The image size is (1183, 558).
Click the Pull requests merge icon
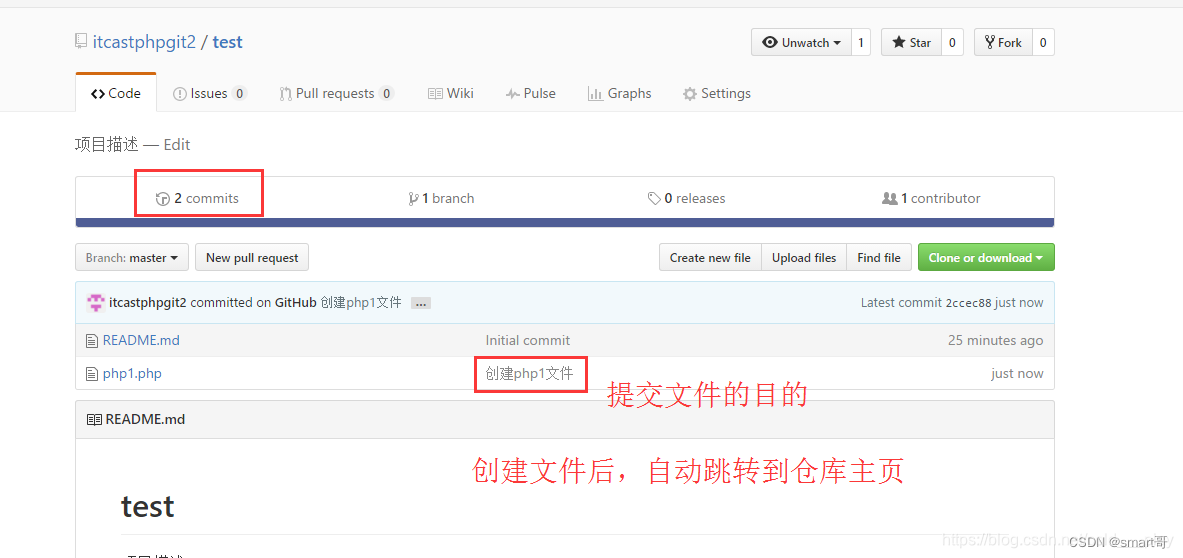(x=285, y=94)
